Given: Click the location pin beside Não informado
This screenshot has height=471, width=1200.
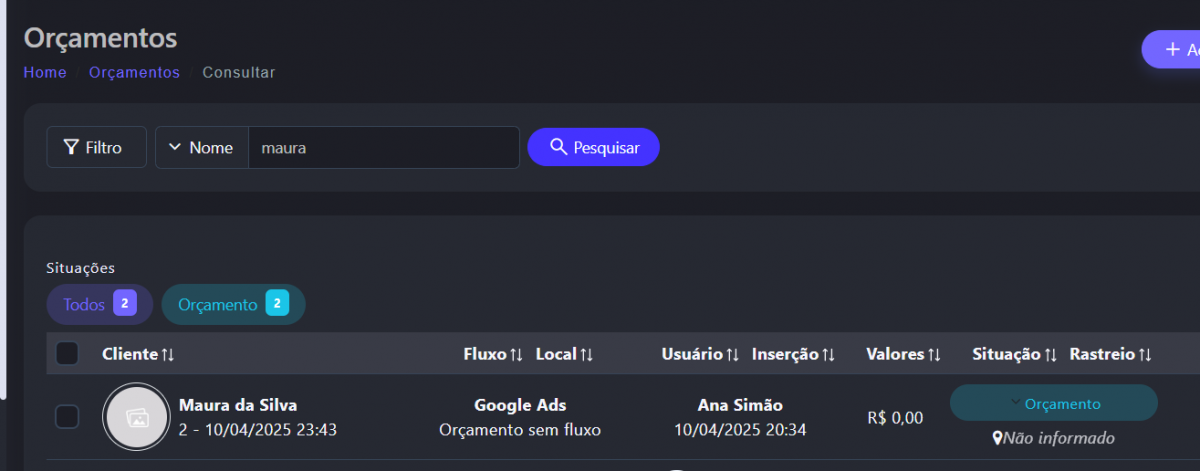Looking at the screenshot, I should tap(997, 438).
